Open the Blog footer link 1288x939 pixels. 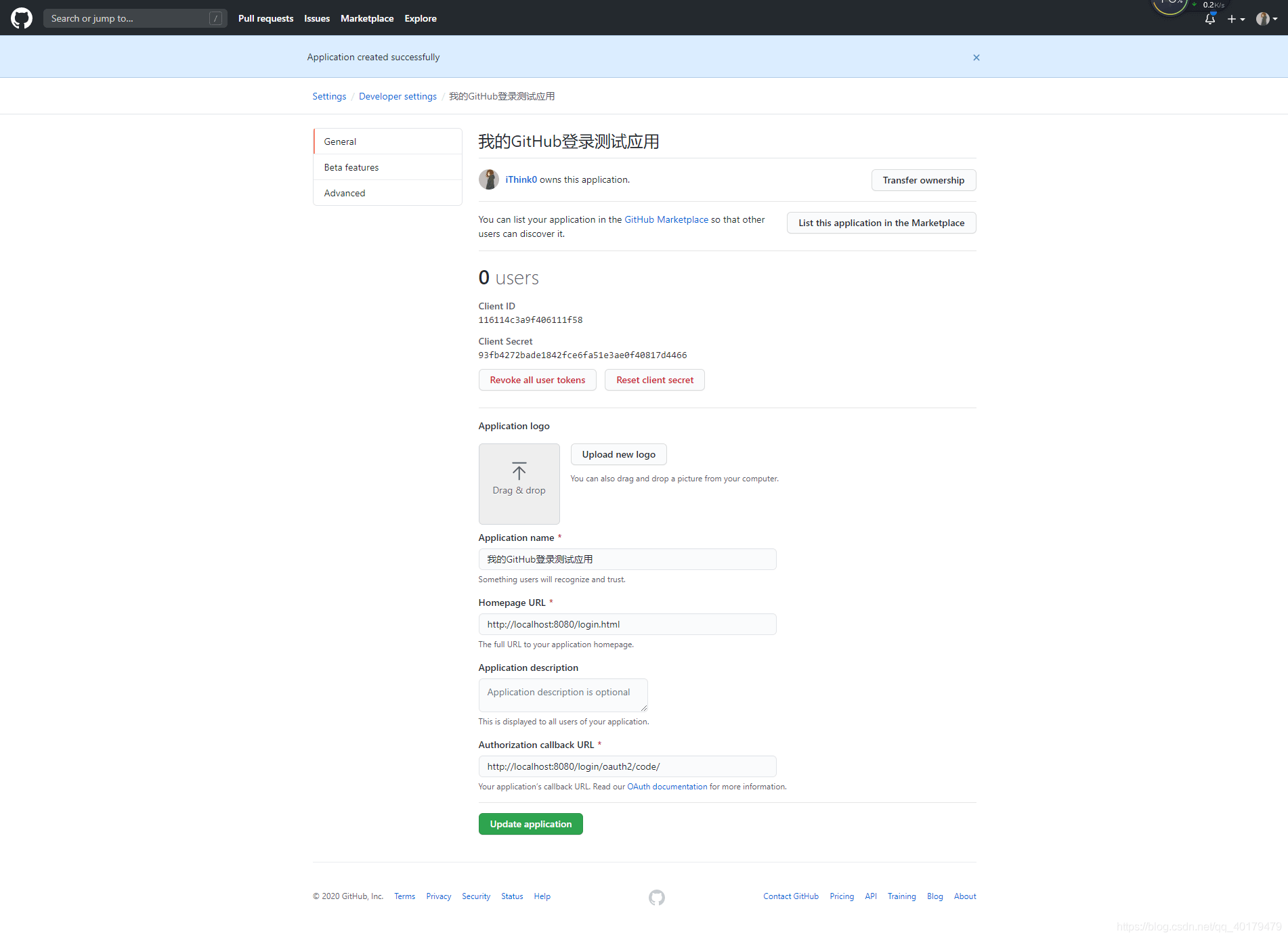pos(935,896)
